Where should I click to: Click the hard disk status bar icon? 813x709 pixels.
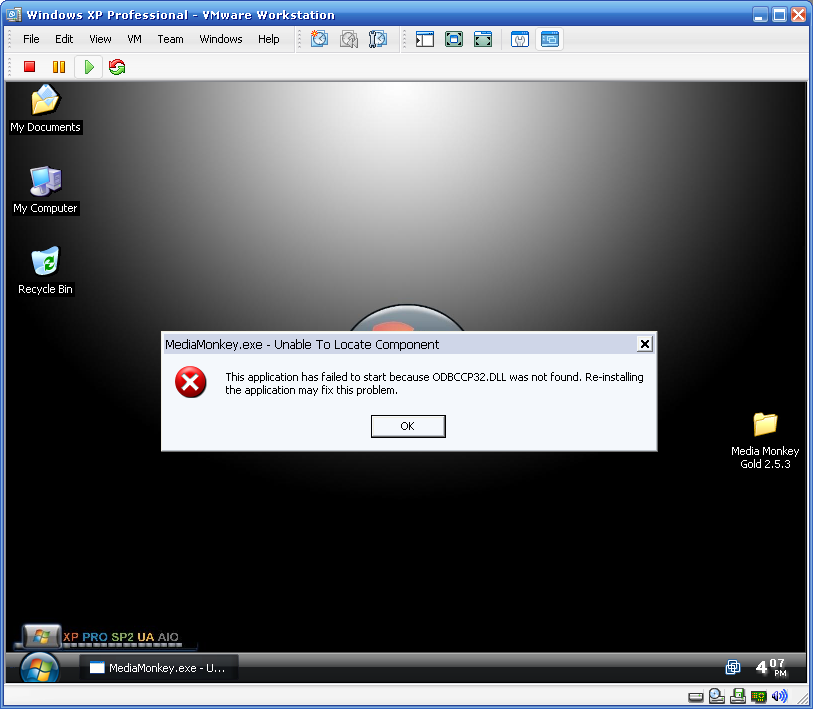(695, 697)
